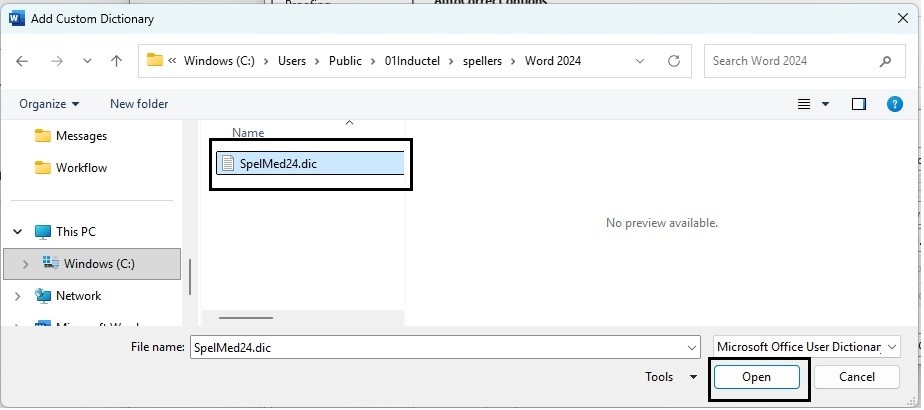
Task: Go up one folder level
Action: tap(116, 61)
